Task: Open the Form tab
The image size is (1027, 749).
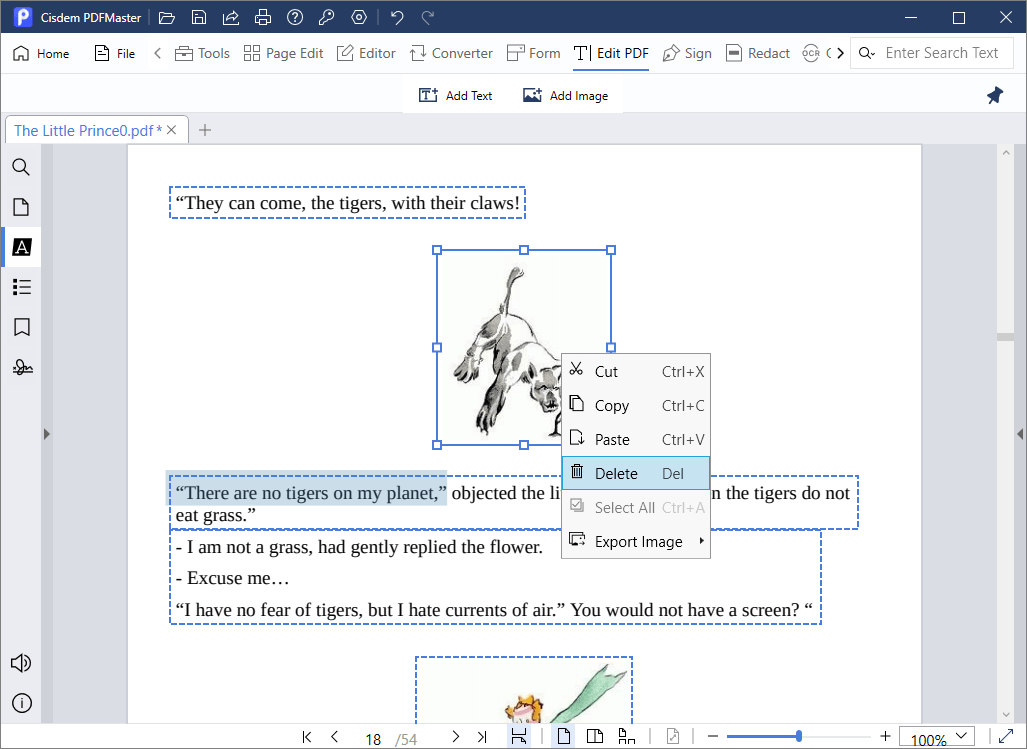Action: 534,53
